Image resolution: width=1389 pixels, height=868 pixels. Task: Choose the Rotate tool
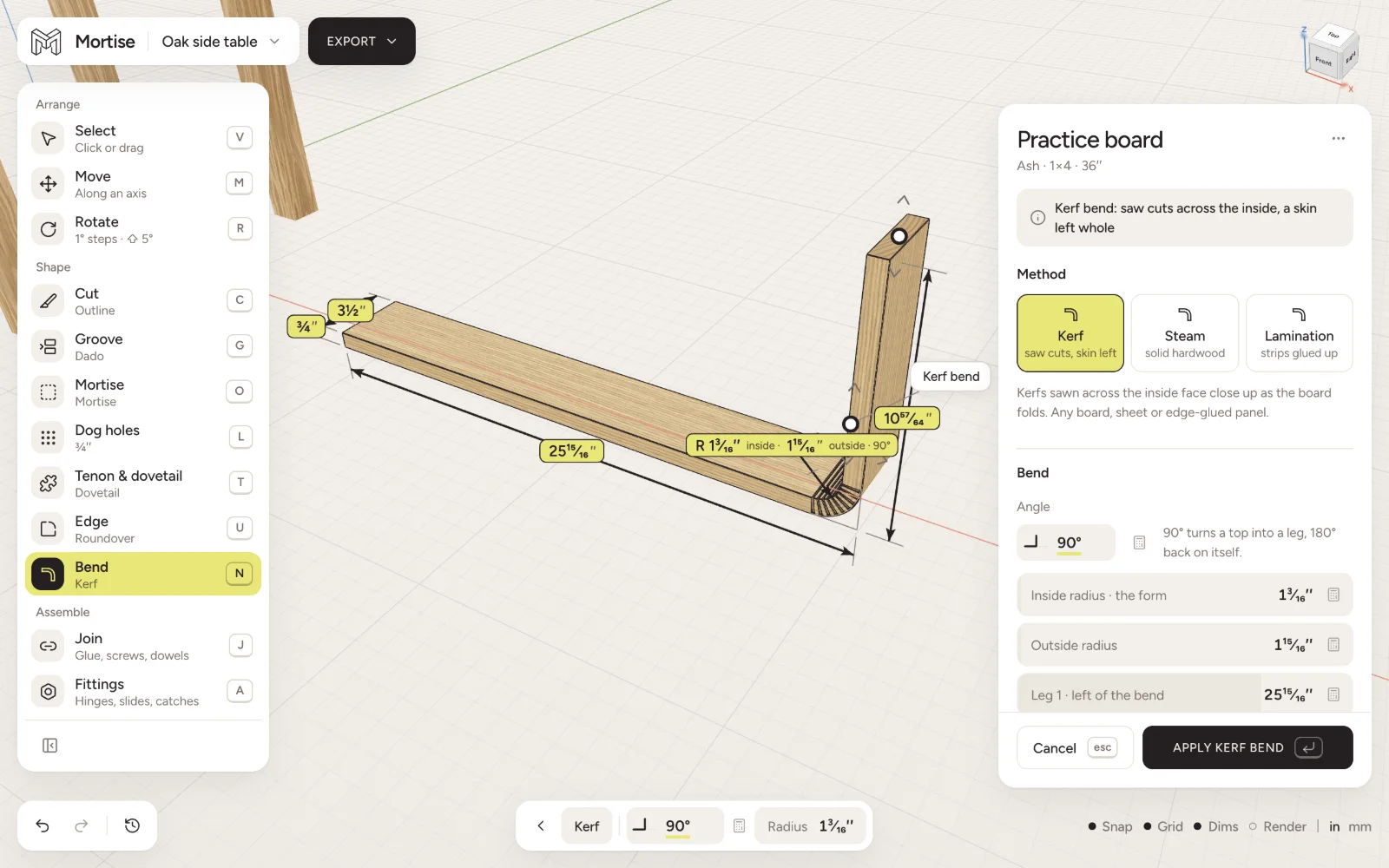click(x=143, y=229)
